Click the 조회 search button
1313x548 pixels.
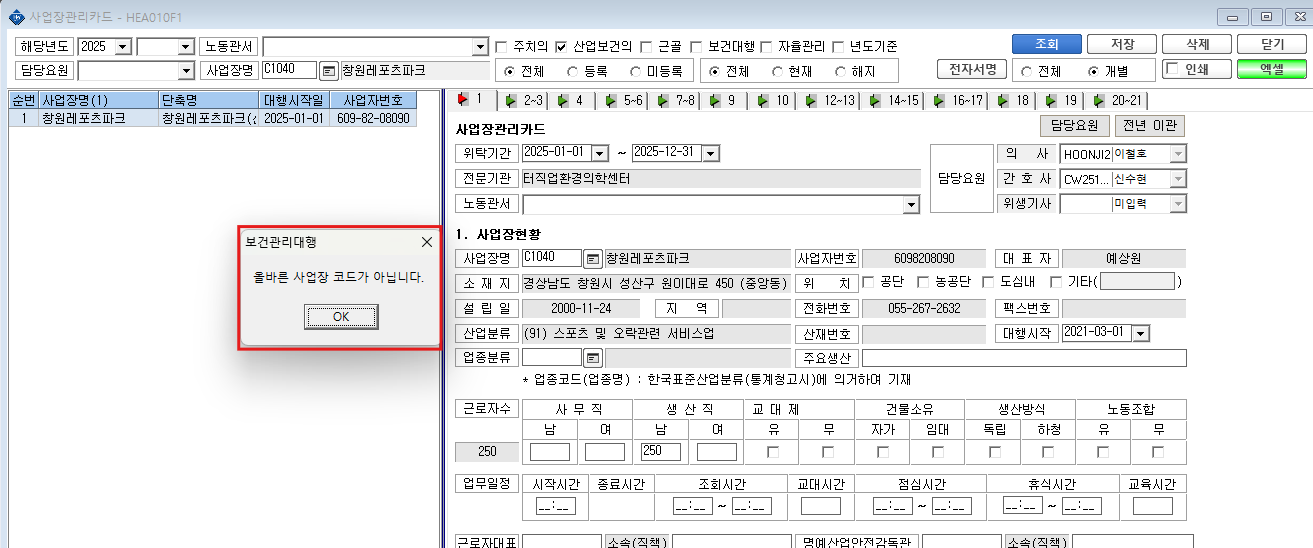(x=1046, y=44)
